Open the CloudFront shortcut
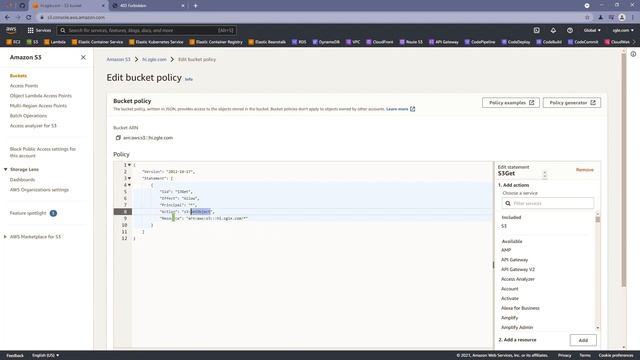The image size is (640, 360). click(x=380, y=42)
